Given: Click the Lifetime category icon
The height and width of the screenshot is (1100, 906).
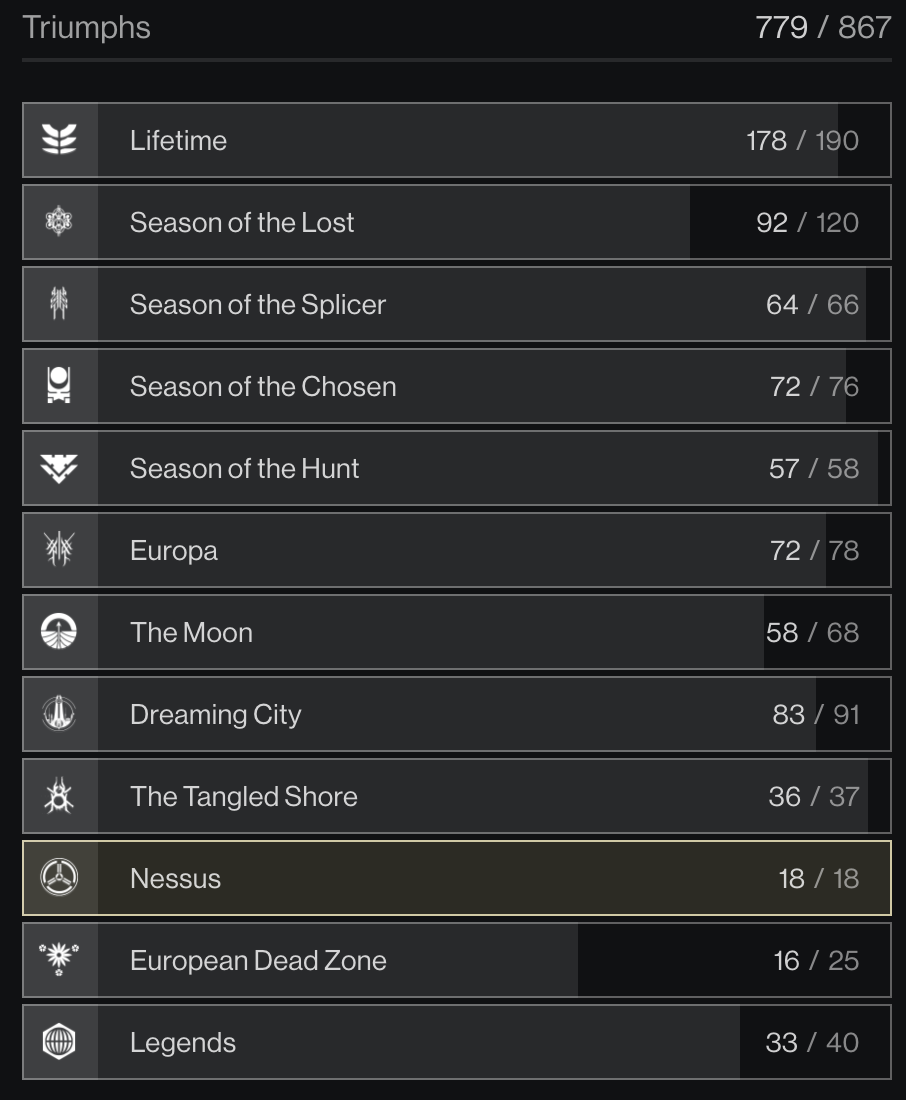Looking at the screenshot, I should point(59,140).
